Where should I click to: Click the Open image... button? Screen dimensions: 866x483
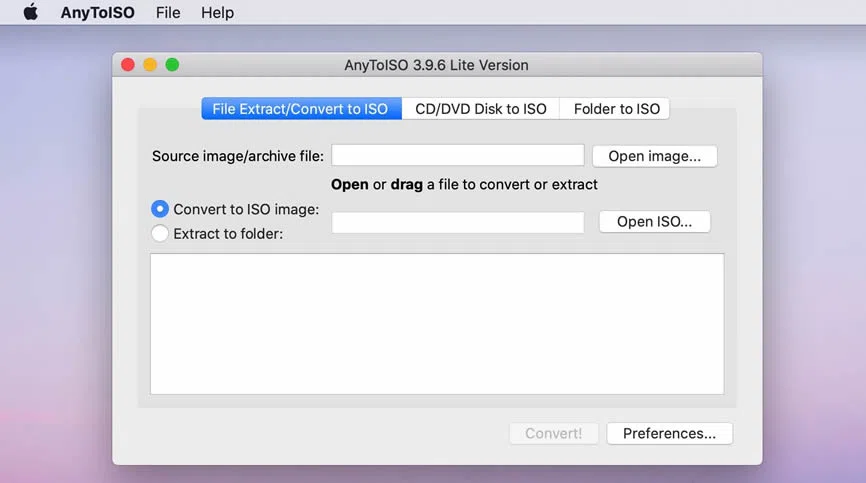tap(654, 156)
